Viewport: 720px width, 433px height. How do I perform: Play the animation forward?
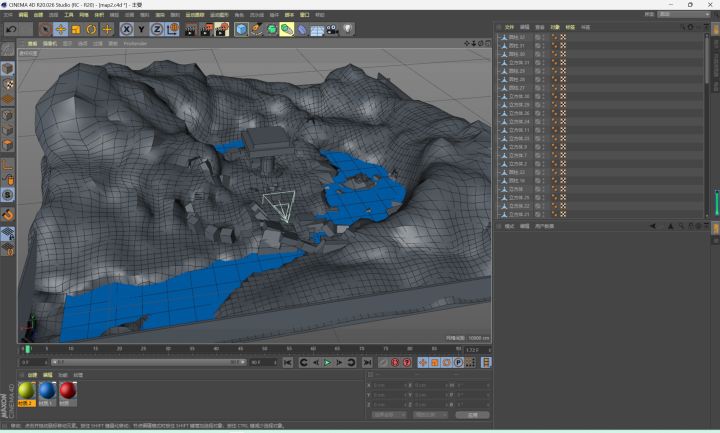tap(327, 362)
